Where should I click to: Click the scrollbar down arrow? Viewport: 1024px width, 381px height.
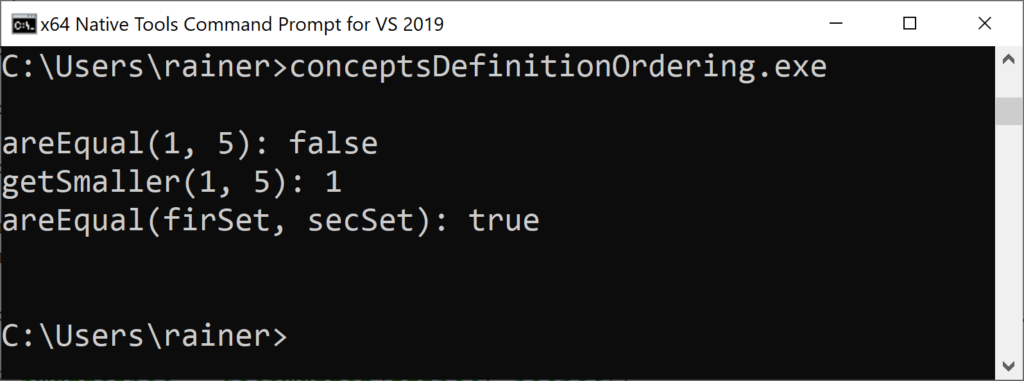coord(1010,364)
